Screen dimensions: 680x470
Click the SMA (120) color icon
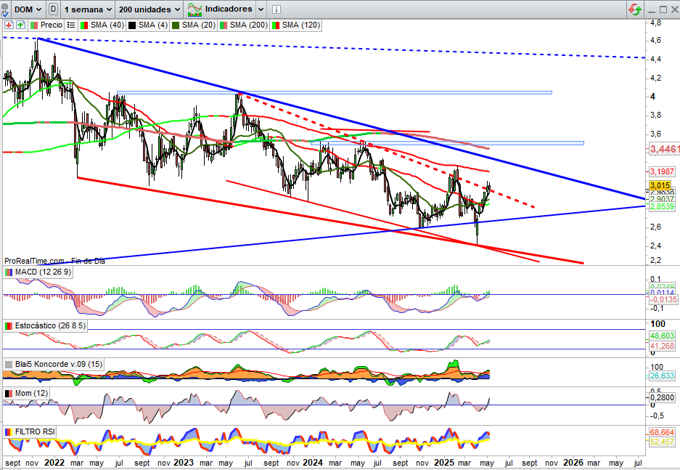point(275,25)
